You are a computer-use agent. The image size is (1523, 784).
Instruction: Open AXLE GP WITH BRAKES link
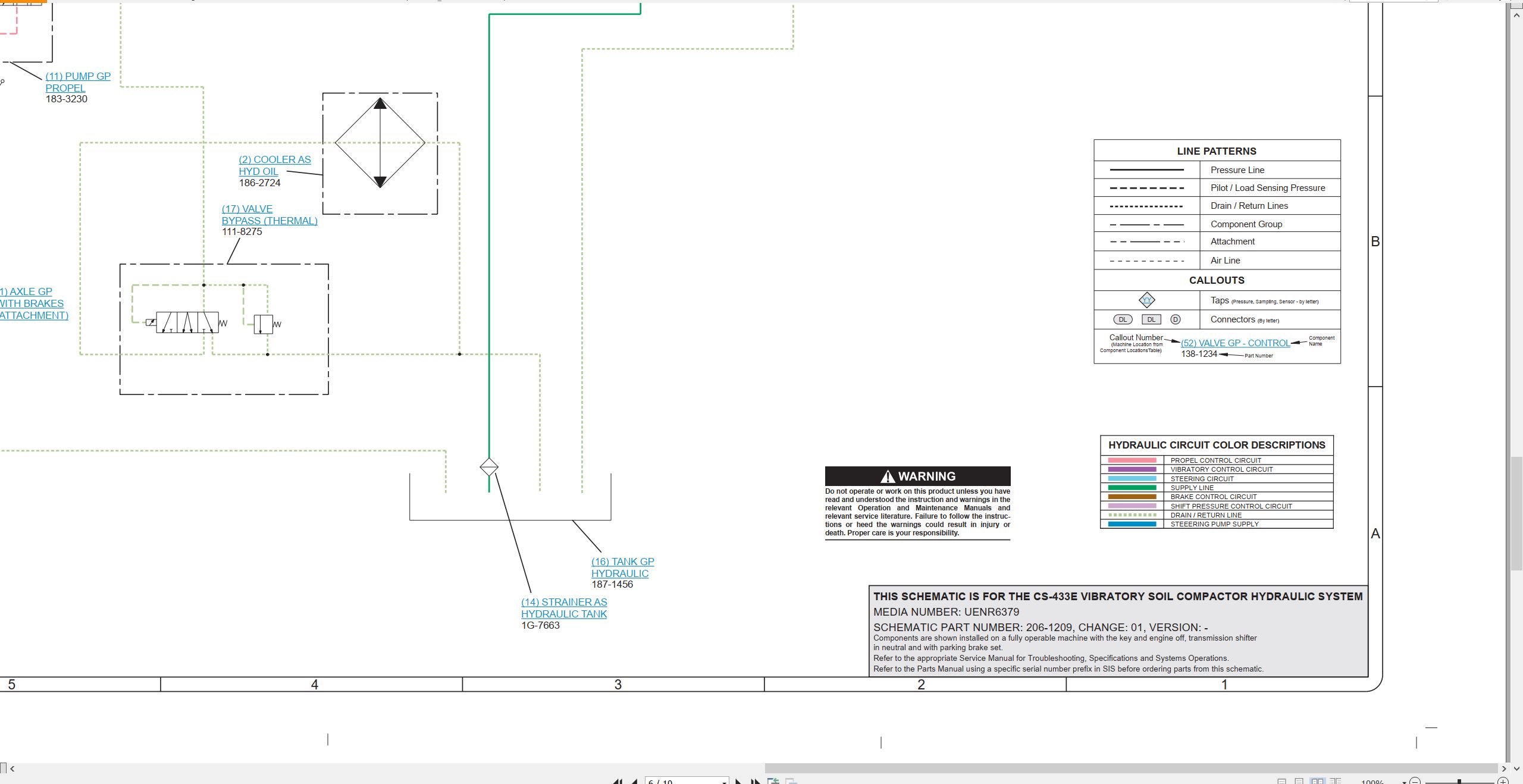click(33, 303)
